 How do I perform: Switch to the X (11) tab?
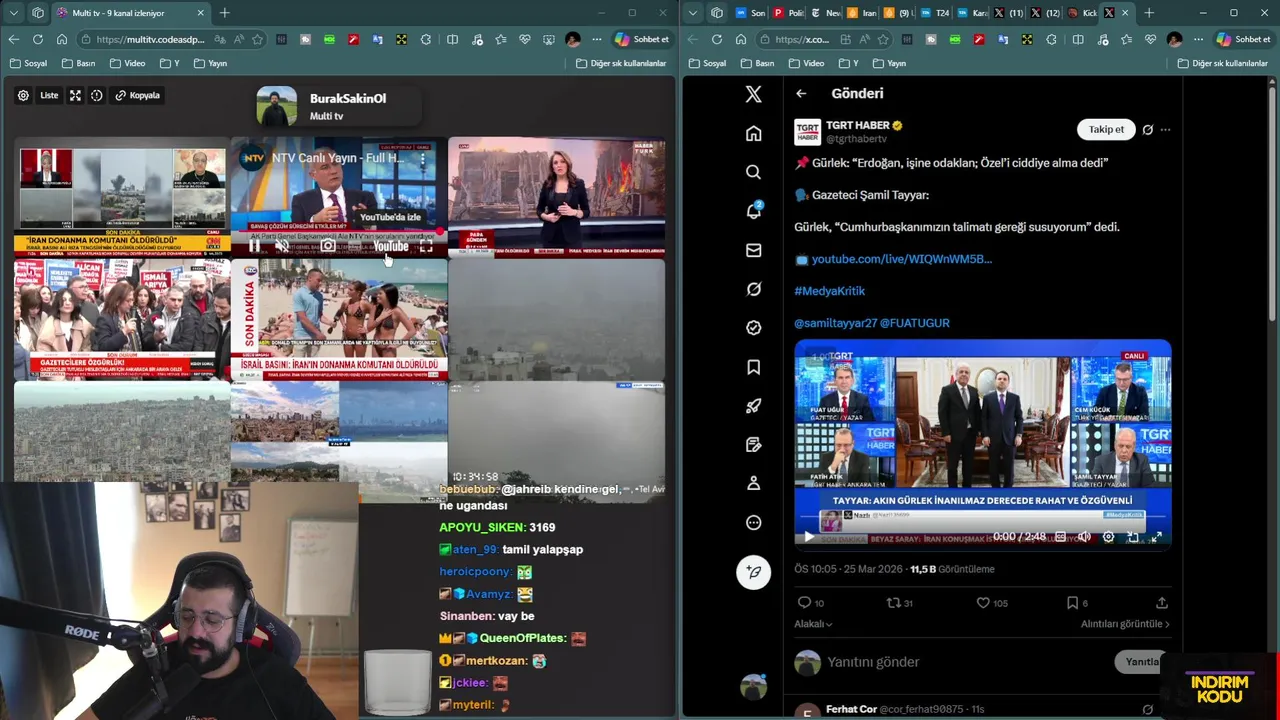point(1009,13)
